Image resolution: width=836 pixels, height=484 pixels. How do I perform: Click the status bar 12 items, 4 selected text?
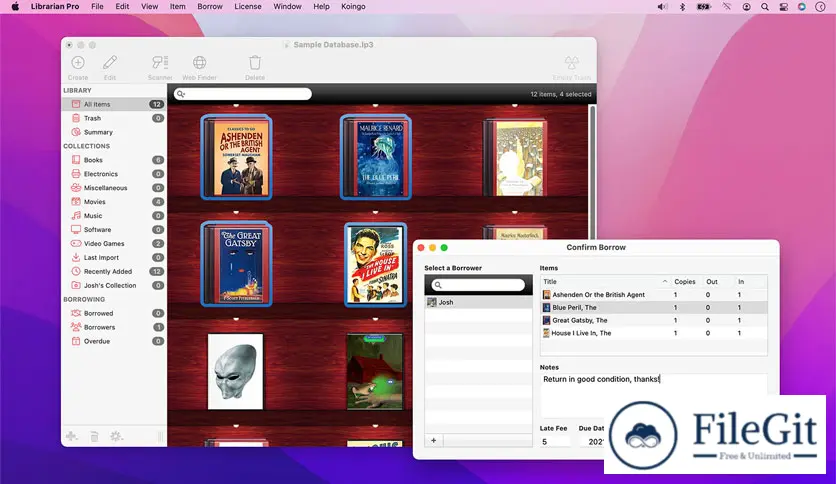point(561,94)
